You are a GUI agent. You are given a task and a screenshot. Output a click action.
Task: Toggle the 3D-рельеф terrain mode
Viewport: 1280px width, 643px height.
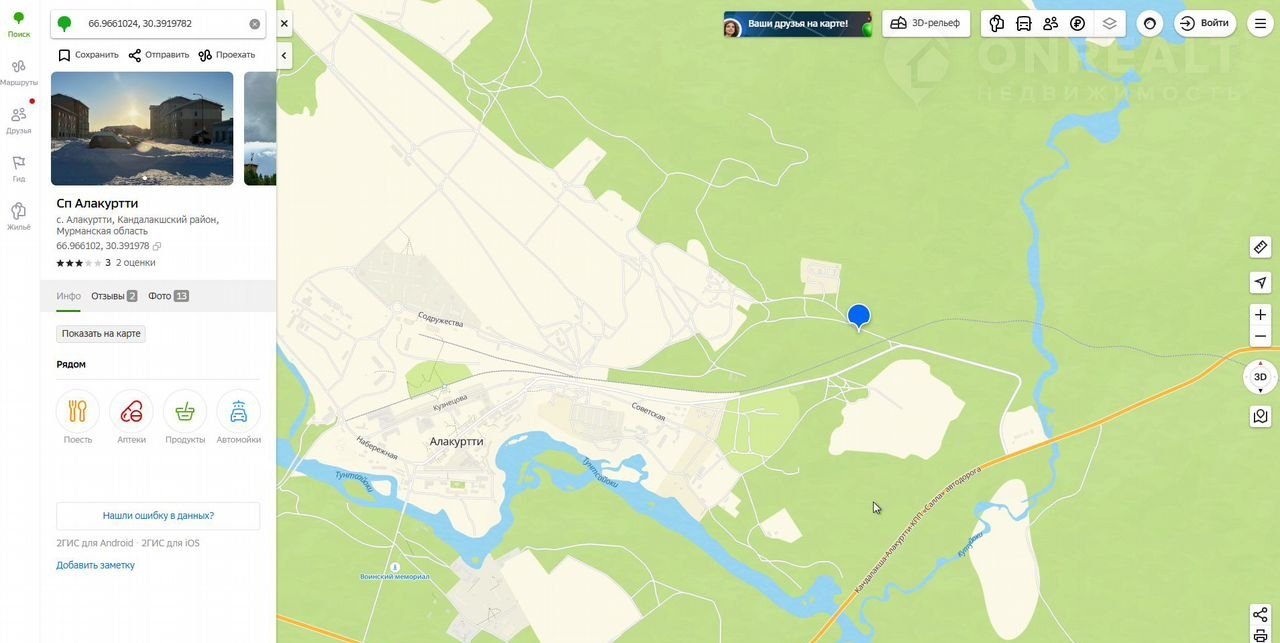(x=925, y=23)
